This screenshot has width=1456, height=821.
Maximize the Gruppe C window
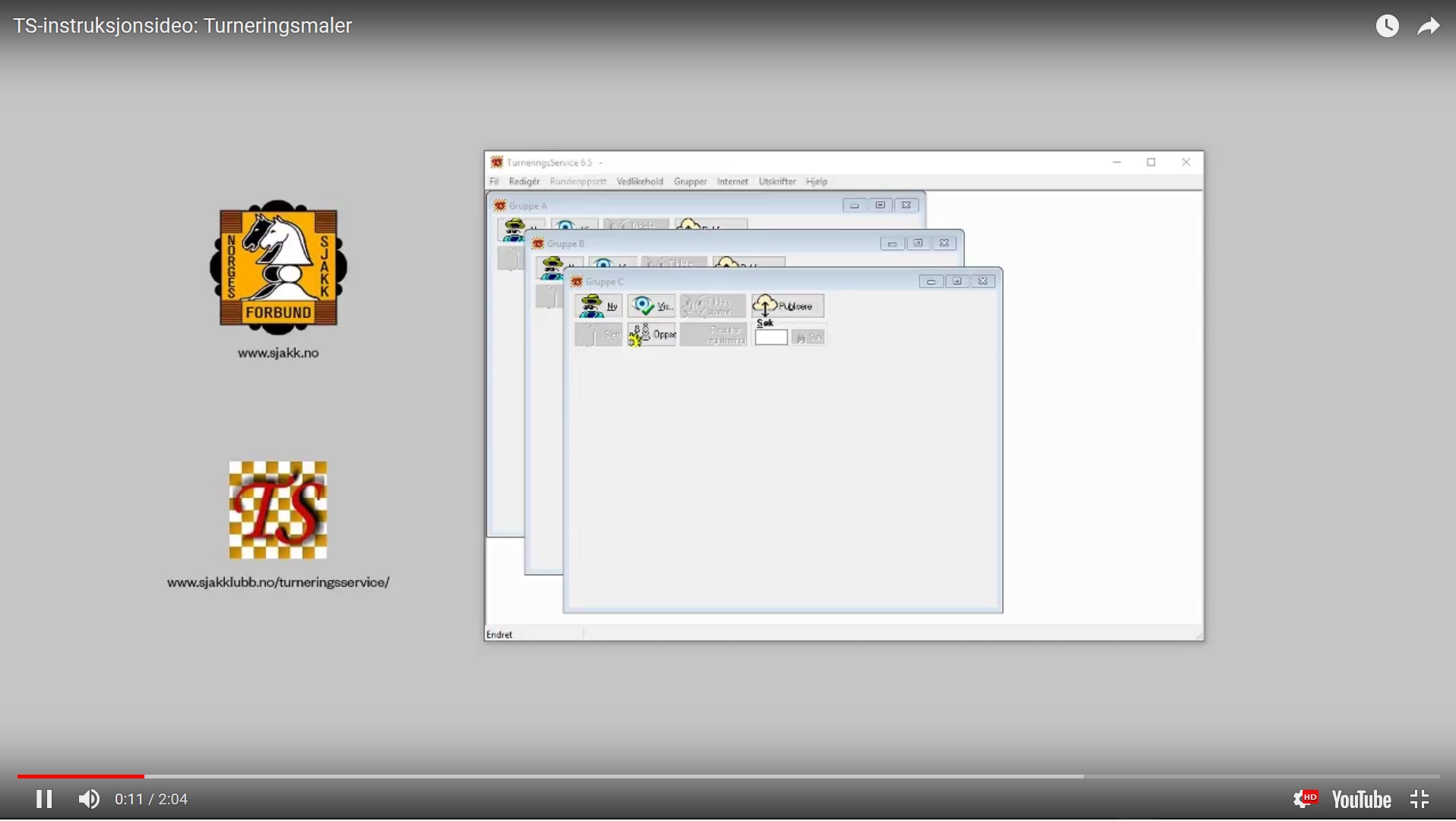[957, 281]
